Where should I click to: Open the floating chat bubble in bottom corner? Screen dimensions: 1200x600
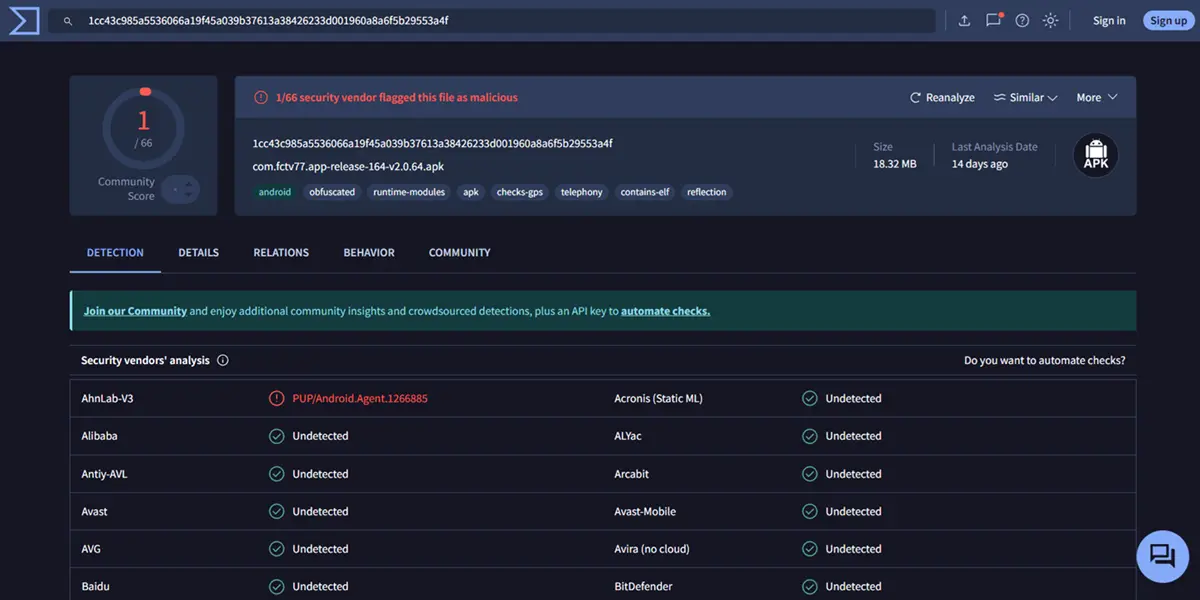1162,555
